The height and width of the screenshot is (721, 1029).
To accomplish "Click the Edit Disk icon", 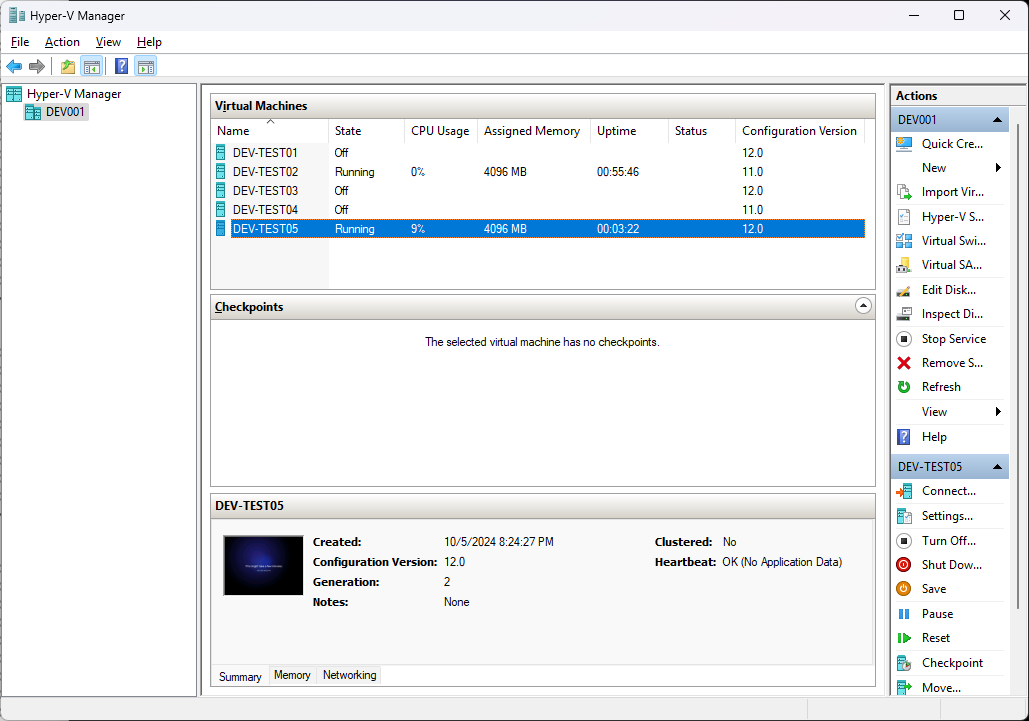I will coord(904,290).
